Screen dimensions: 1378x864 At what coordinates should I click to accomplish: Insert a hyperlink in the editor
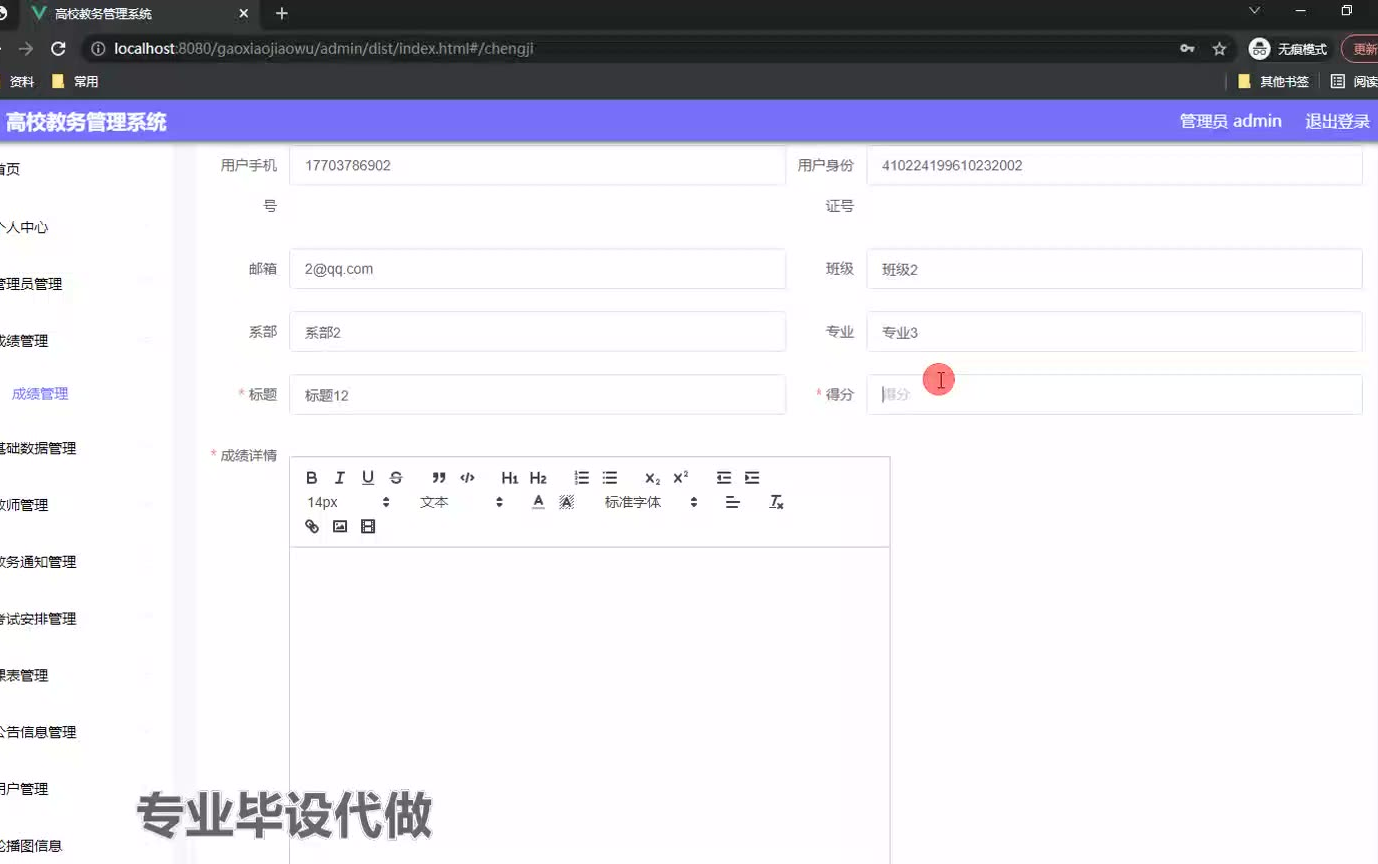point(312,526)
